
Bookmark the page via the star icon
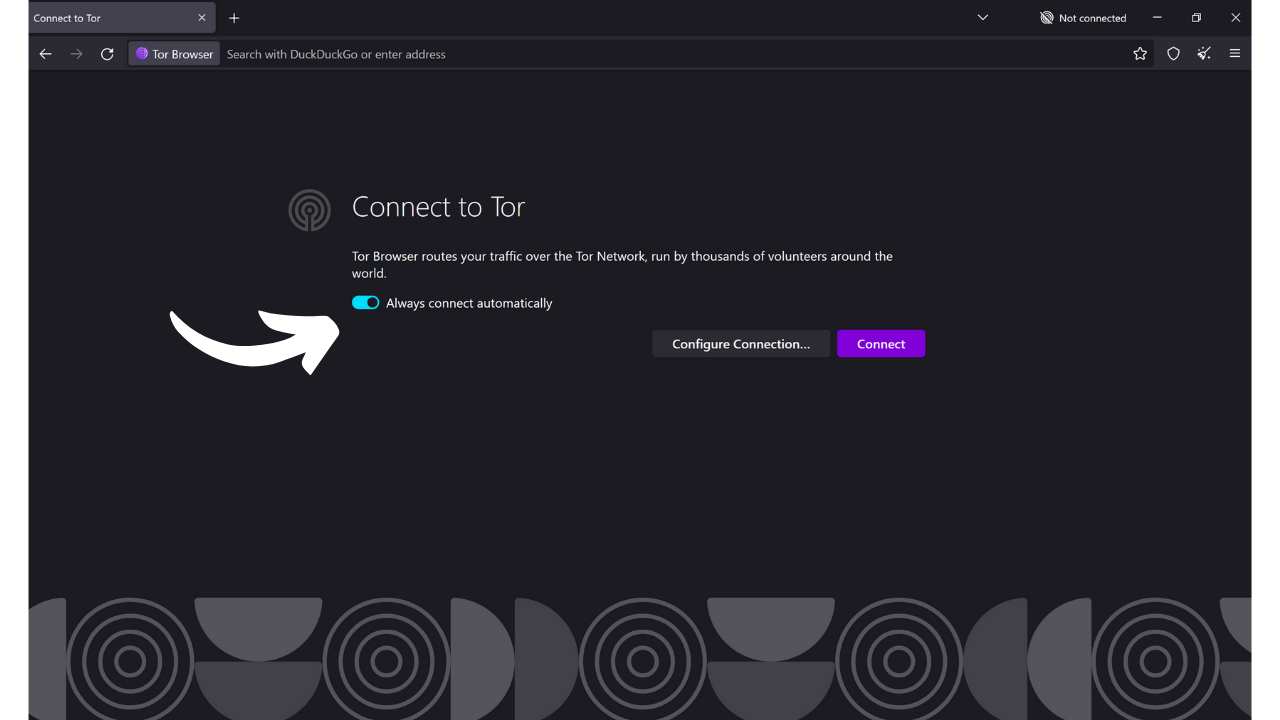point(1140,54)
